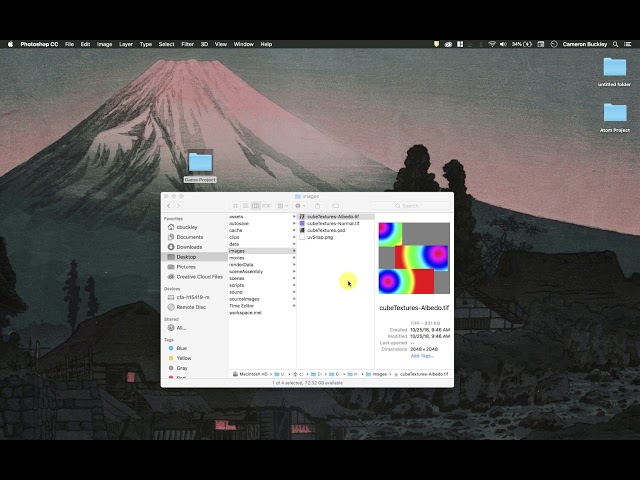Screen dimensions: 640x480
Task: Select the untitled folder on desktop
Action: [x=614, y=72]
